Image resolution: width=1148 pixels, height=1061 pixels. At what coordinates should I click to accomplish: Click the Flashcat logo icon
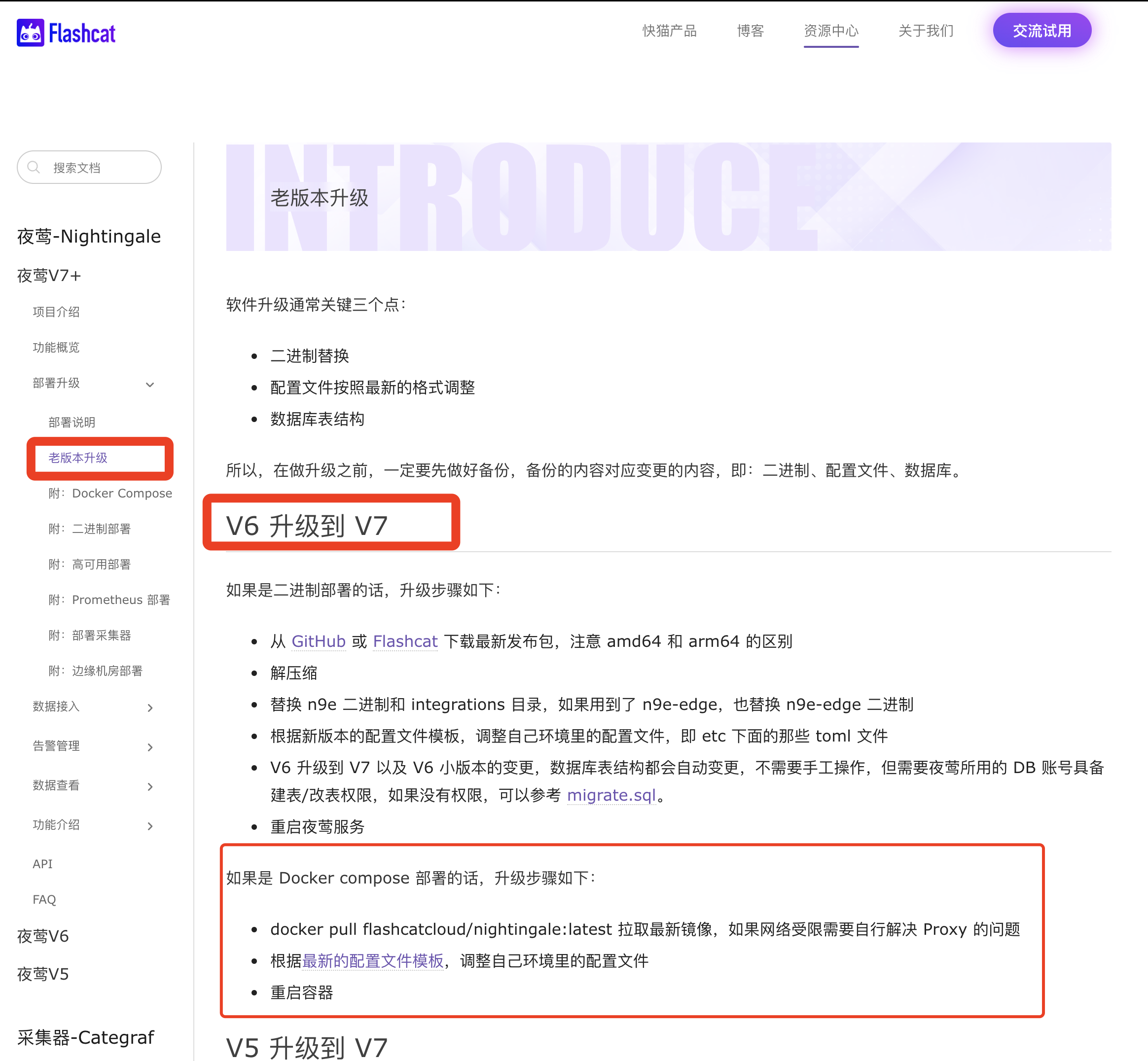pos(31,33)
